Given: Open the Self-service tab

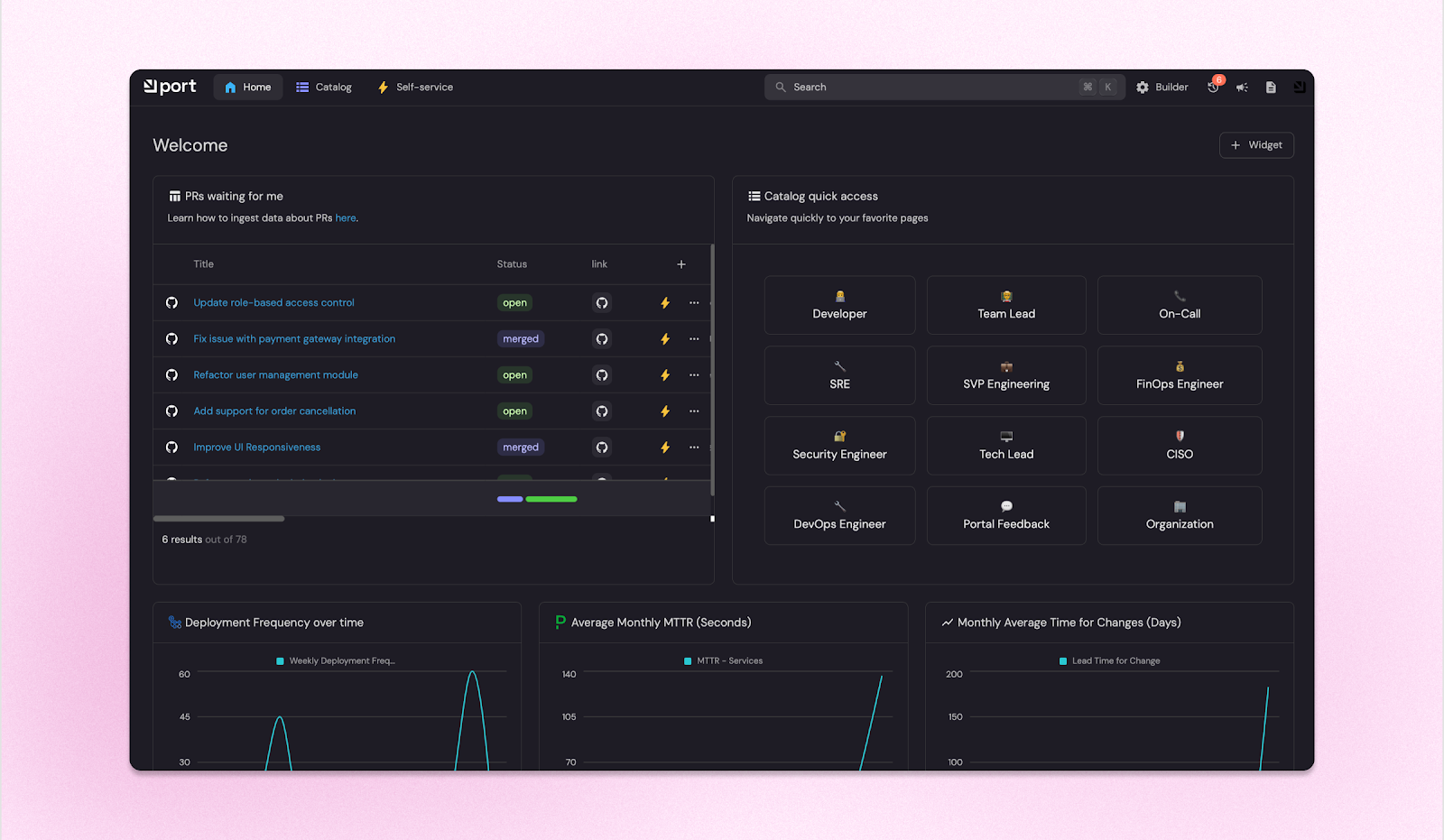Looking at the screenshot, I should click(414, 87).
